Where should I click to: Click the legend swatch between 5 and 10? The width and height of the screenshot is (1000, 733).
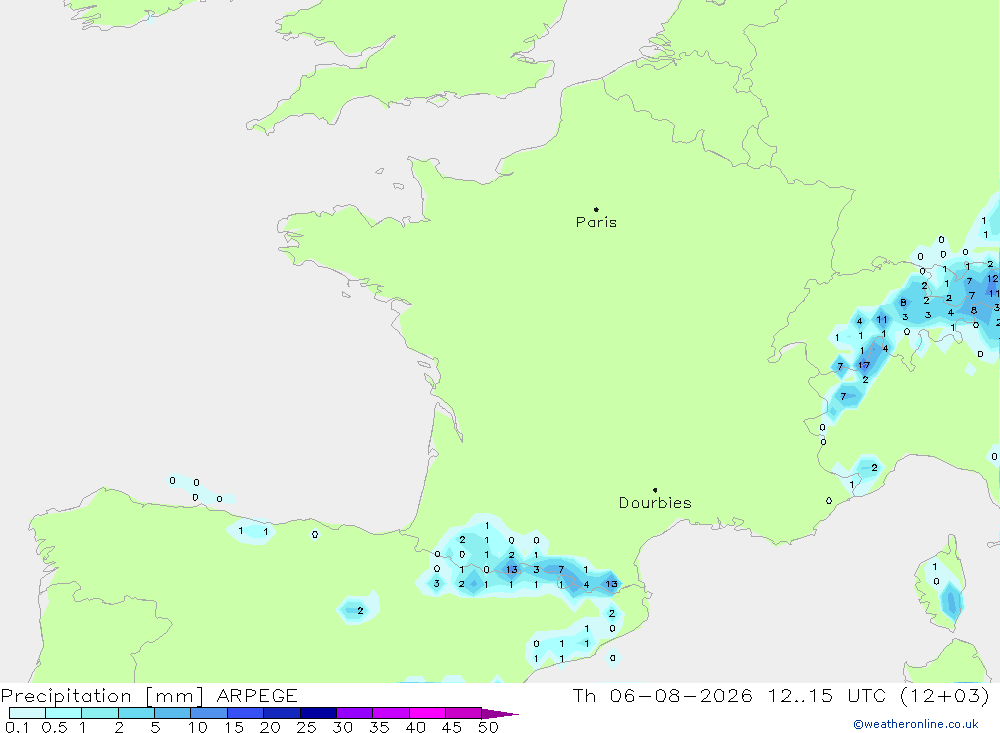click(x=173, y=713)
